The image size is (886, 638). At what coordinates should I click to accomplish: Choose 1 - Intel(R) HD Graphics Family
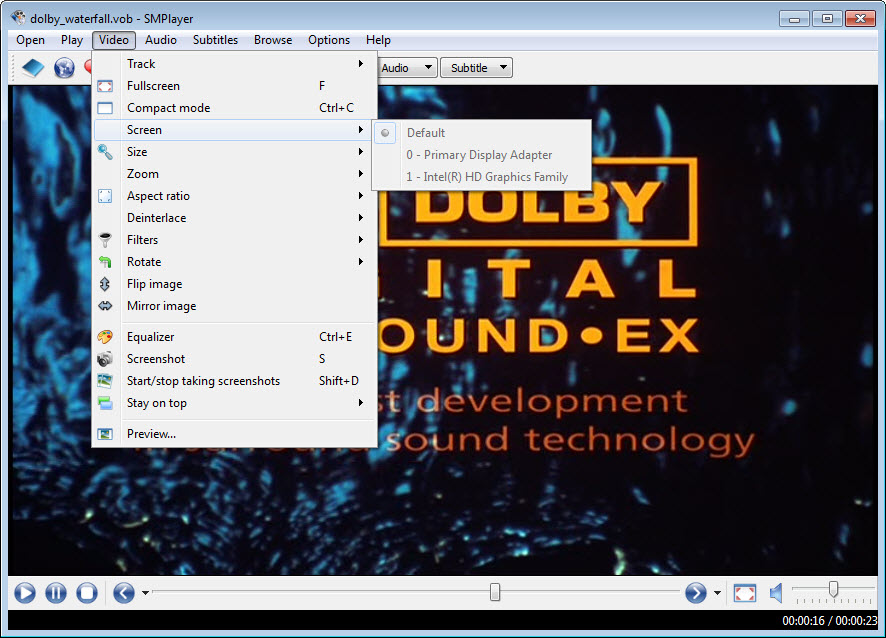point(481,177)
